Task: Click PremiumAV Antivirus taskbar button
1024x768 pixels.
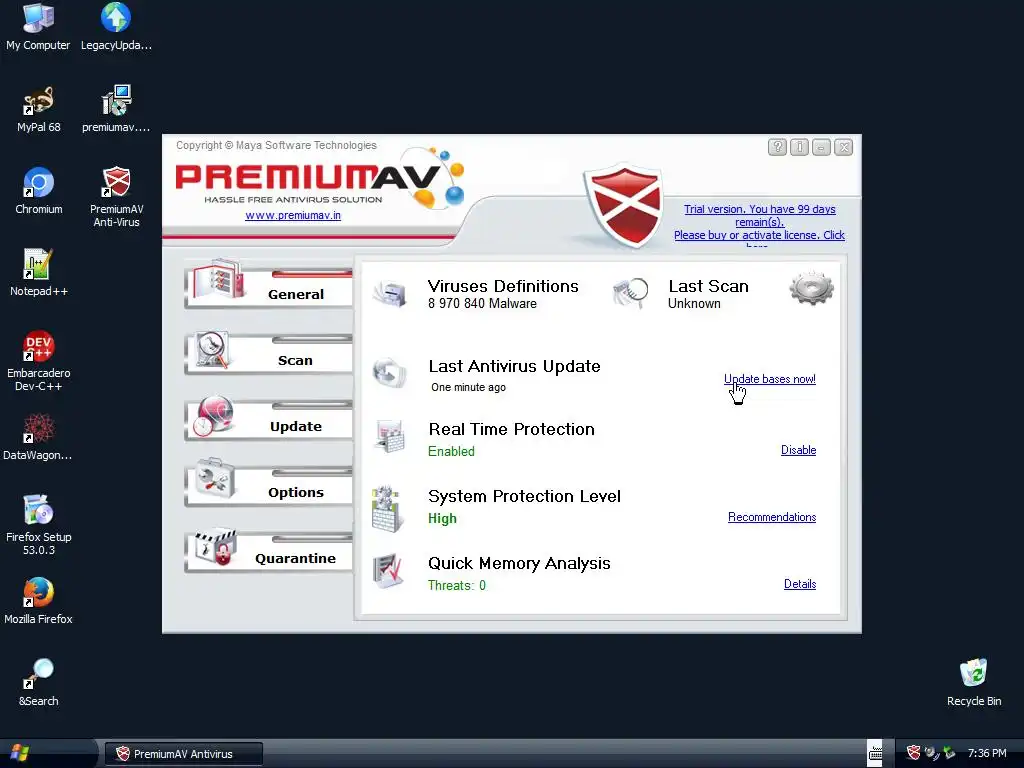Action: [x=184, y=754]
